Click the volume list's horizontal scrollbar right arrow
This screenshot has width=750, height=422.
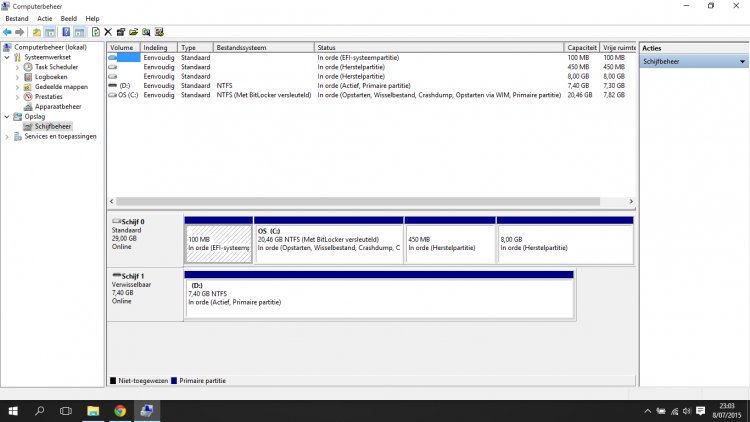(631, 201)
